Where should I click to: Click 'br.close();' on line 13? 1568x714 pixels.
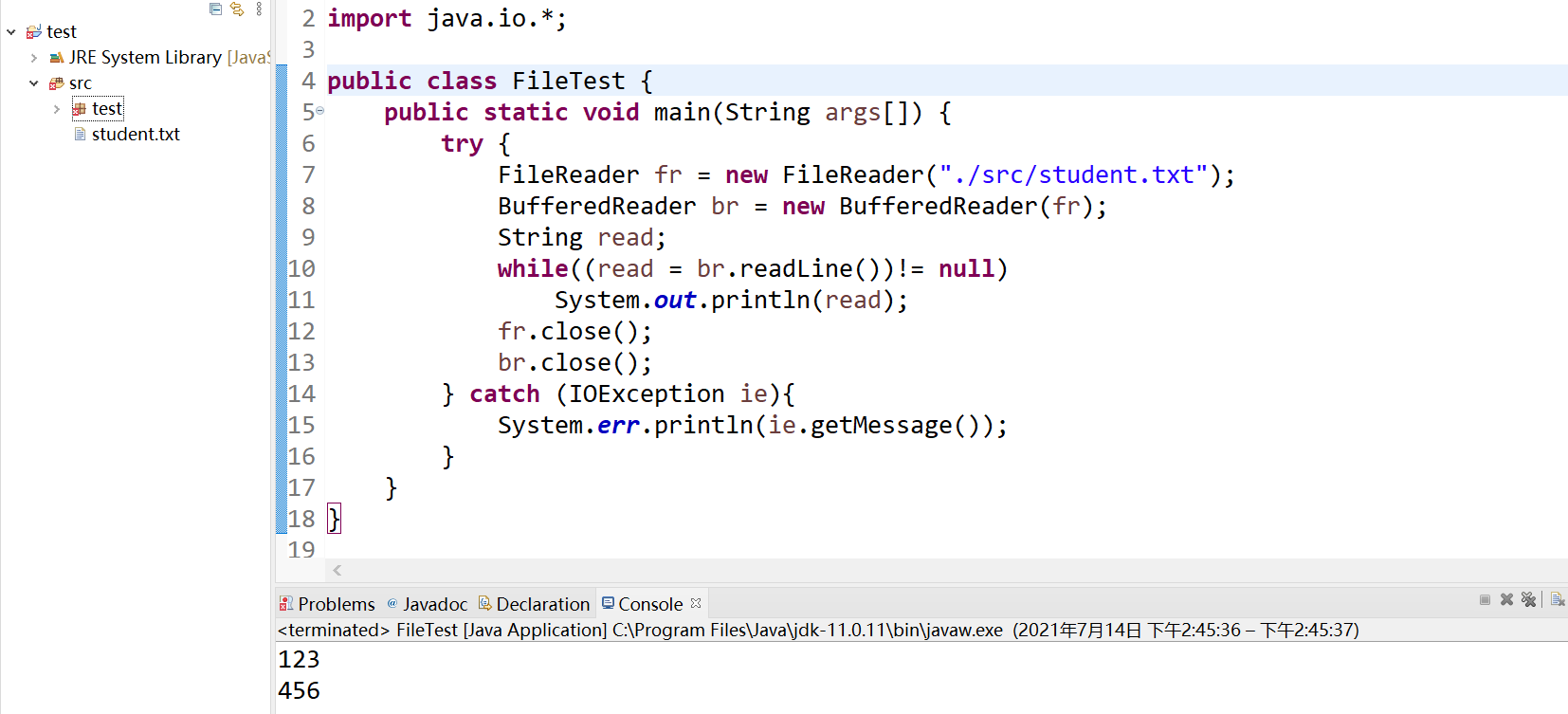tap(575, 362)
